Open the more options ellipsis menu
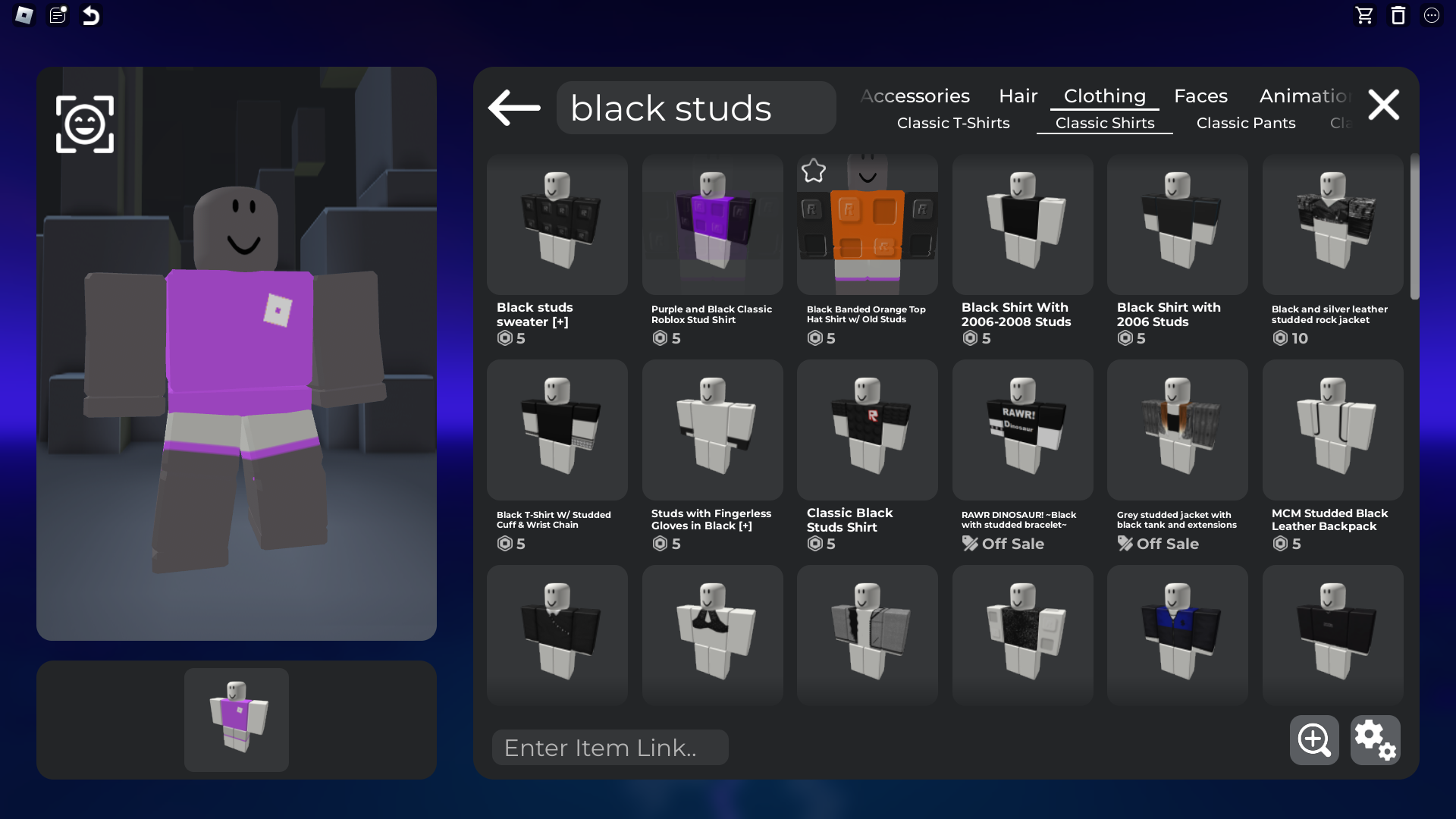 [1432, 15]
